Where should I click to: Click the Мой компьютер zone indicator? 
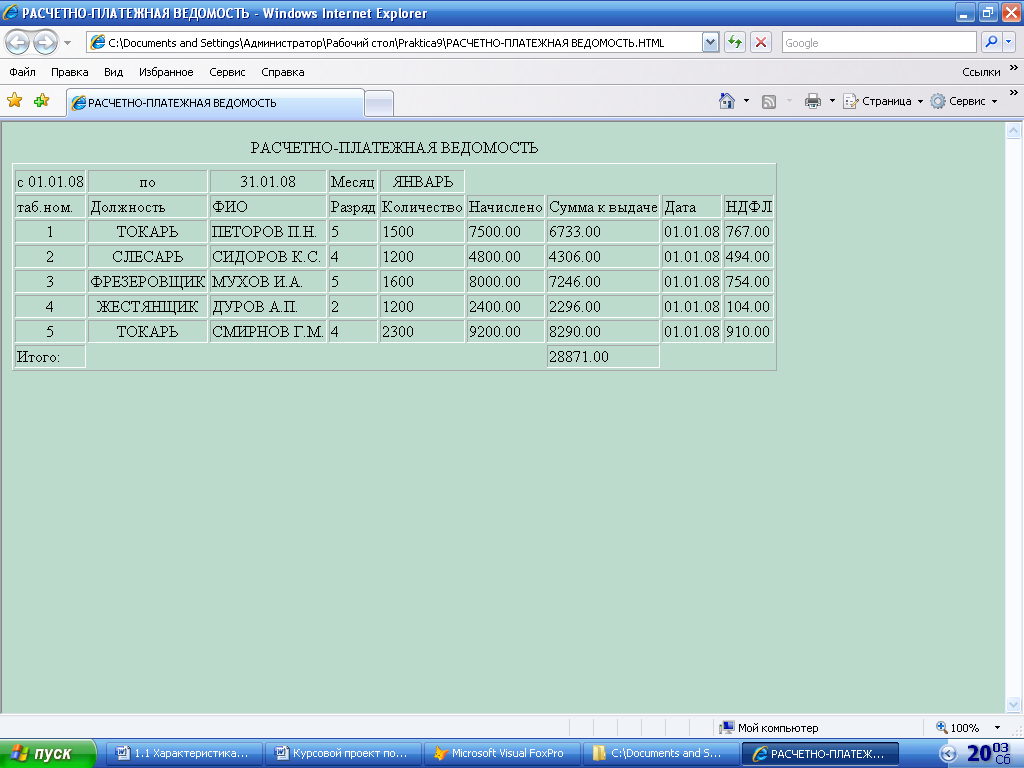point(769,728)
